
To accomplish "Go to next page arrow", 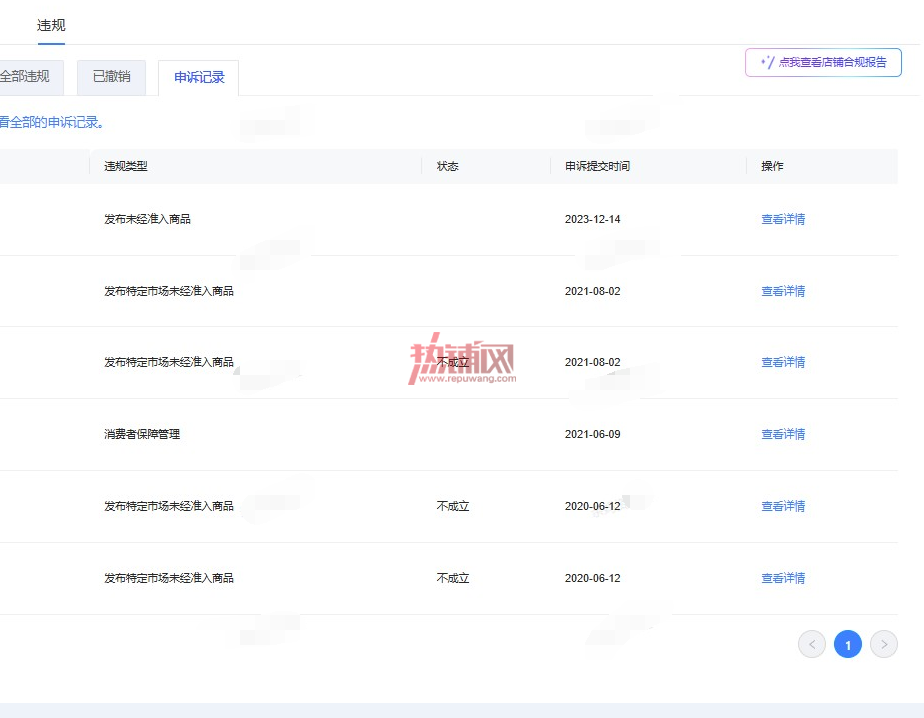I will [x=883, y=644].
